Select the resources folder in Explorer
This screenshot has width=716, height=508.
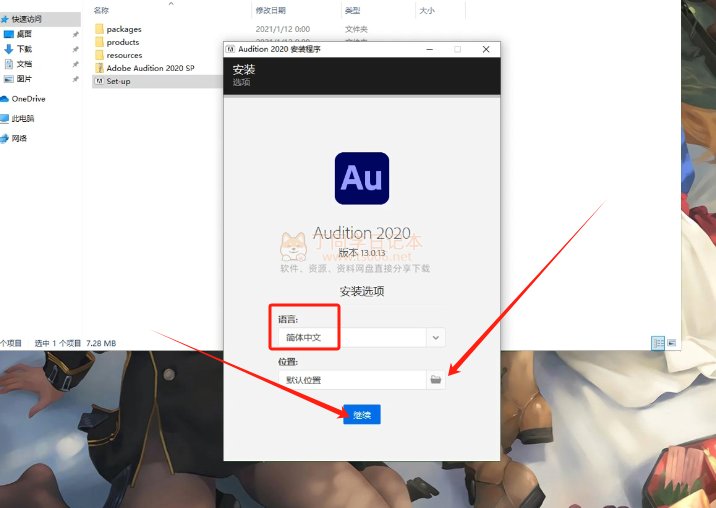point(124,55)
